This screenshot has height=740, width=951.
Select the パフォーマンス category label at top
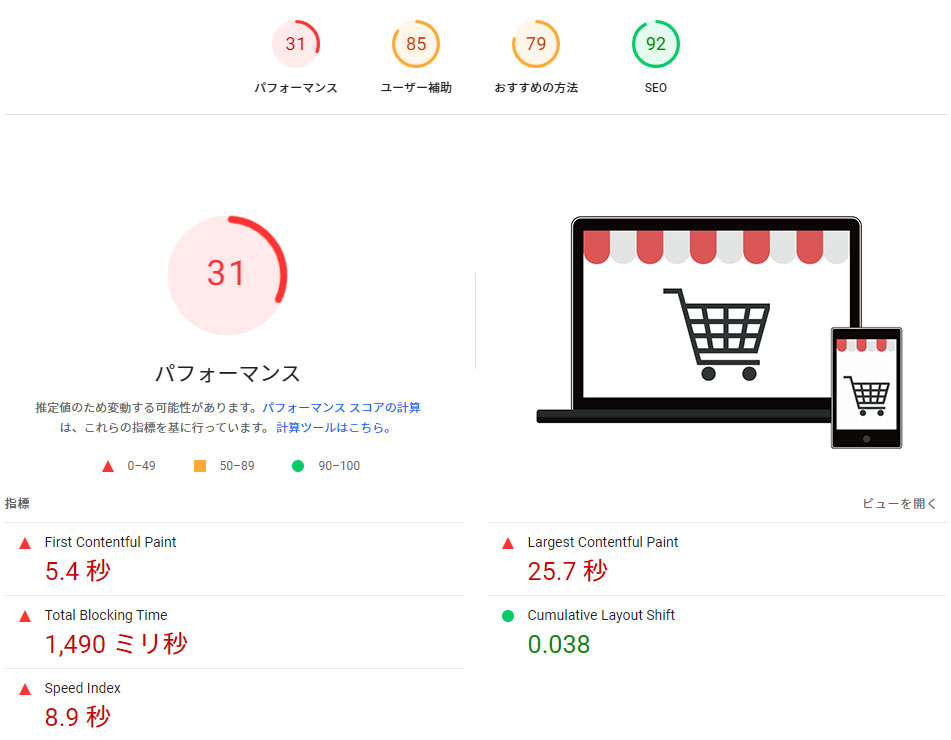tap(295, 88)
